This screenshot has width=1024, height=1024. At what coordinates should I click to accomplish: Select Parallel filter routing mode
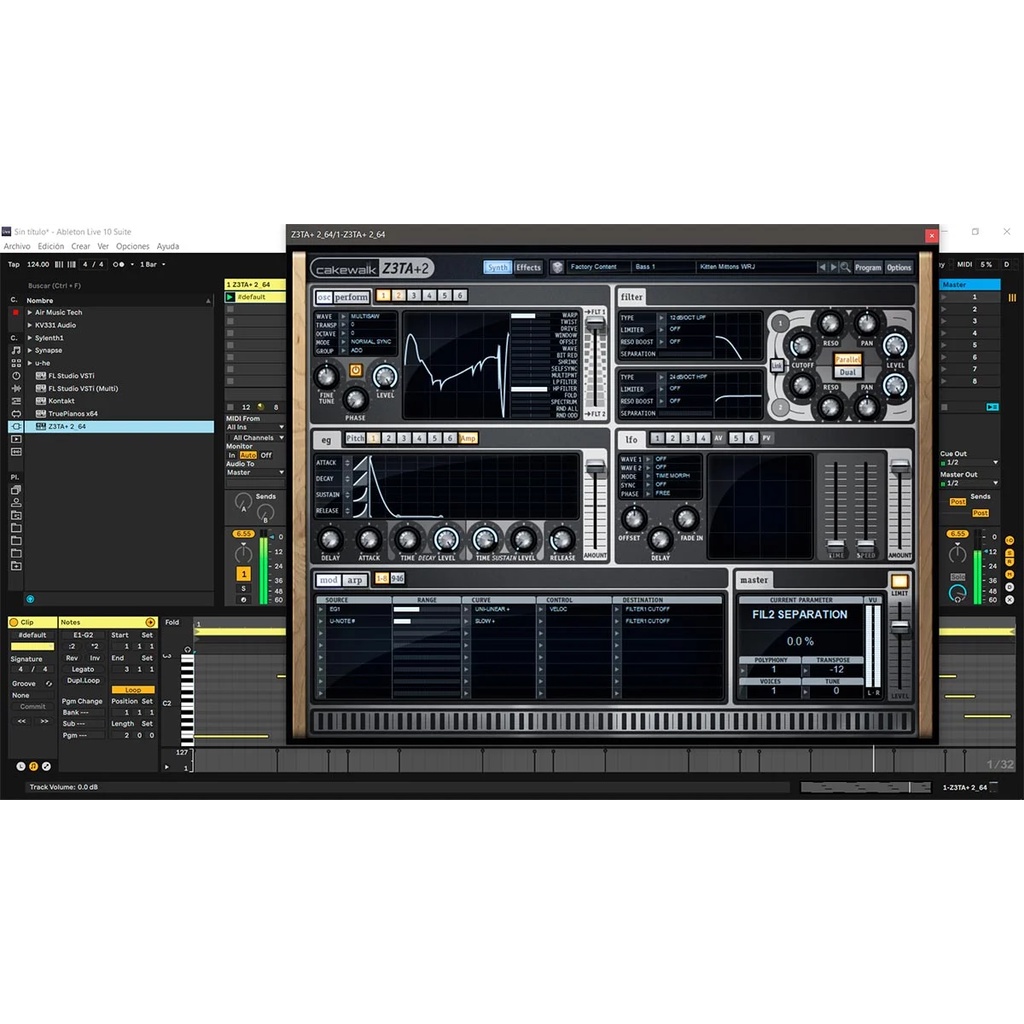click(x=848, y=360)
